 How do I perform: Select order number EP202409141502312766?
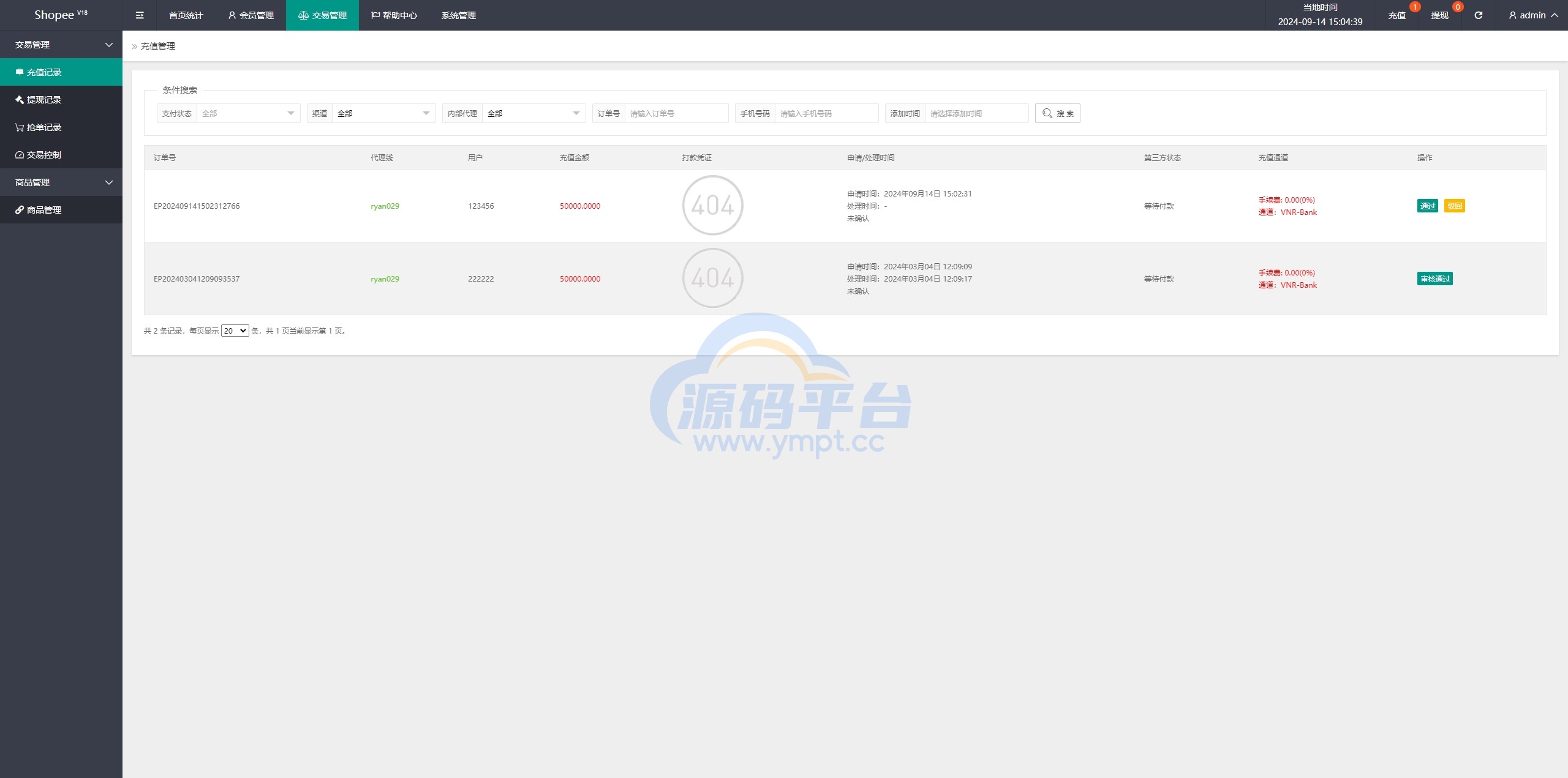click(x=197, y=206)
